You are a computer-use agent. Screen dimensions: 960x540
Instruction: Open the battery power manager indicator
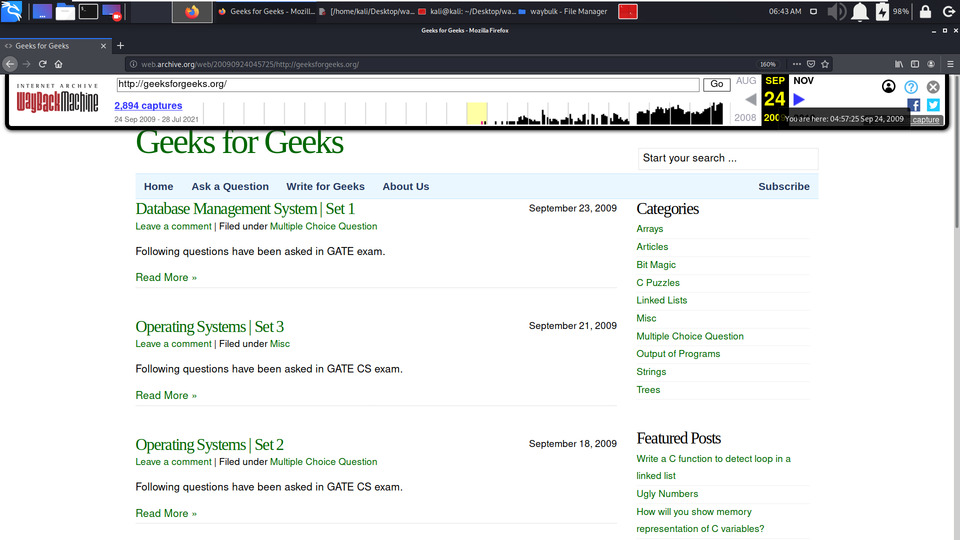click(882, 12)
